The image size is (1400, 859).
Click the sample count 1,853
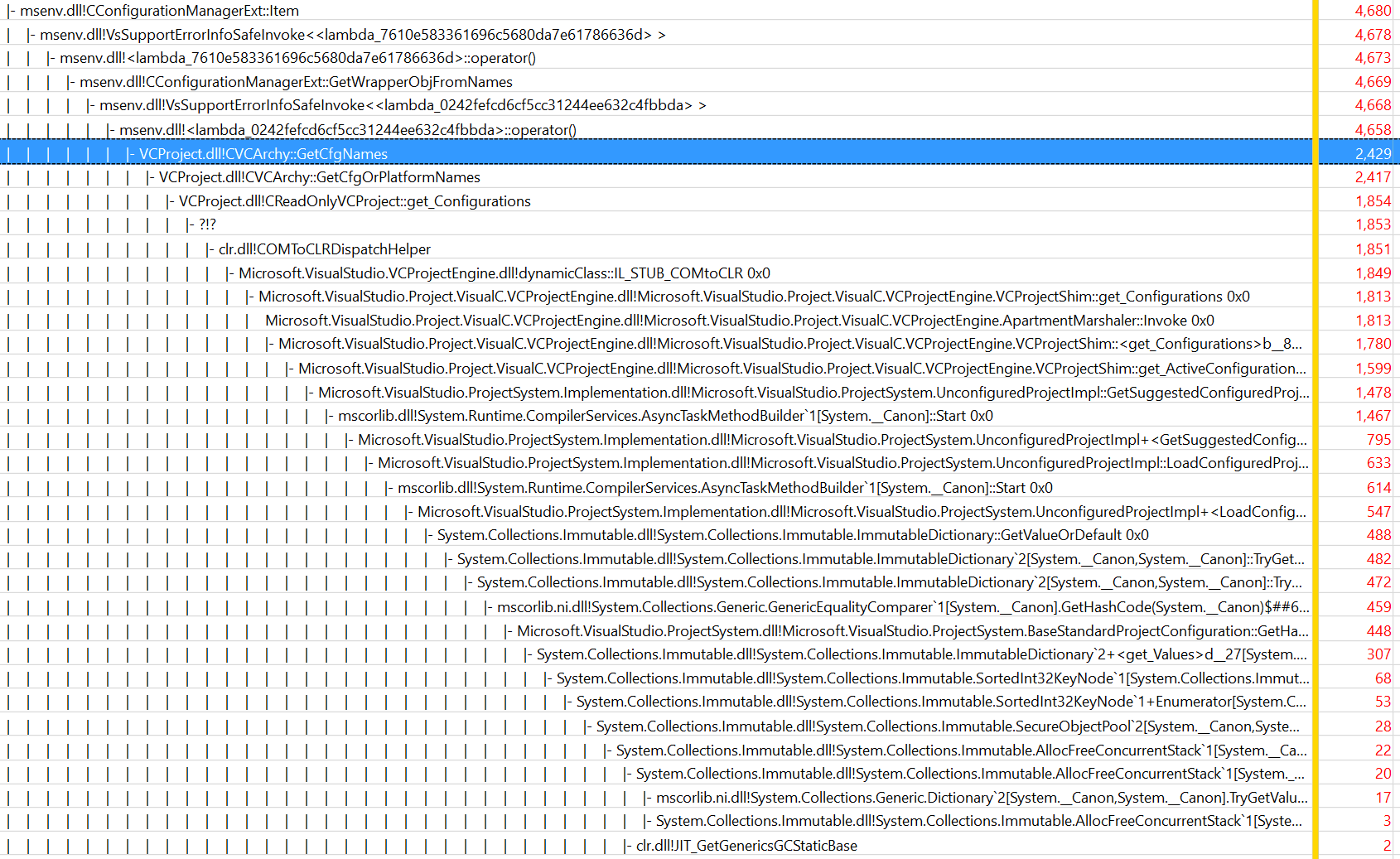coord(1373,224)
